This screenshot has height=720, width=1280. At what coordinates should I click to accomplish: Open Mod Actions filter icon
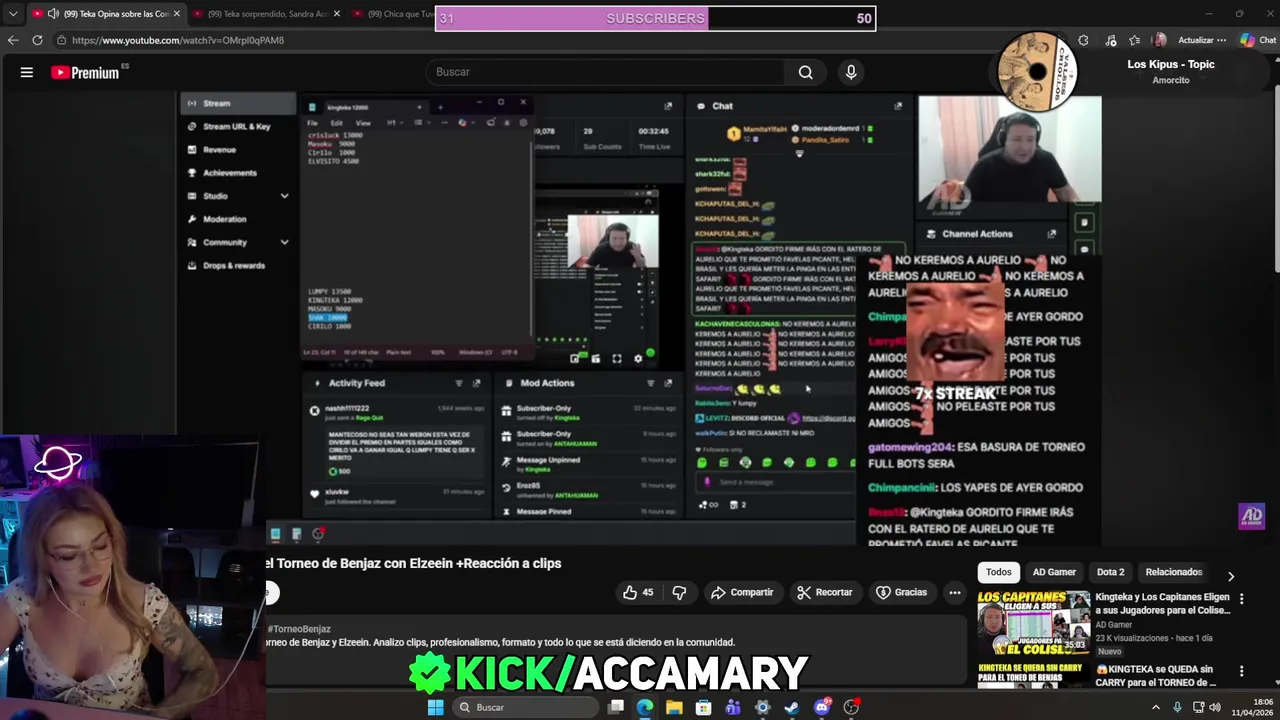[x=651, y=383]
